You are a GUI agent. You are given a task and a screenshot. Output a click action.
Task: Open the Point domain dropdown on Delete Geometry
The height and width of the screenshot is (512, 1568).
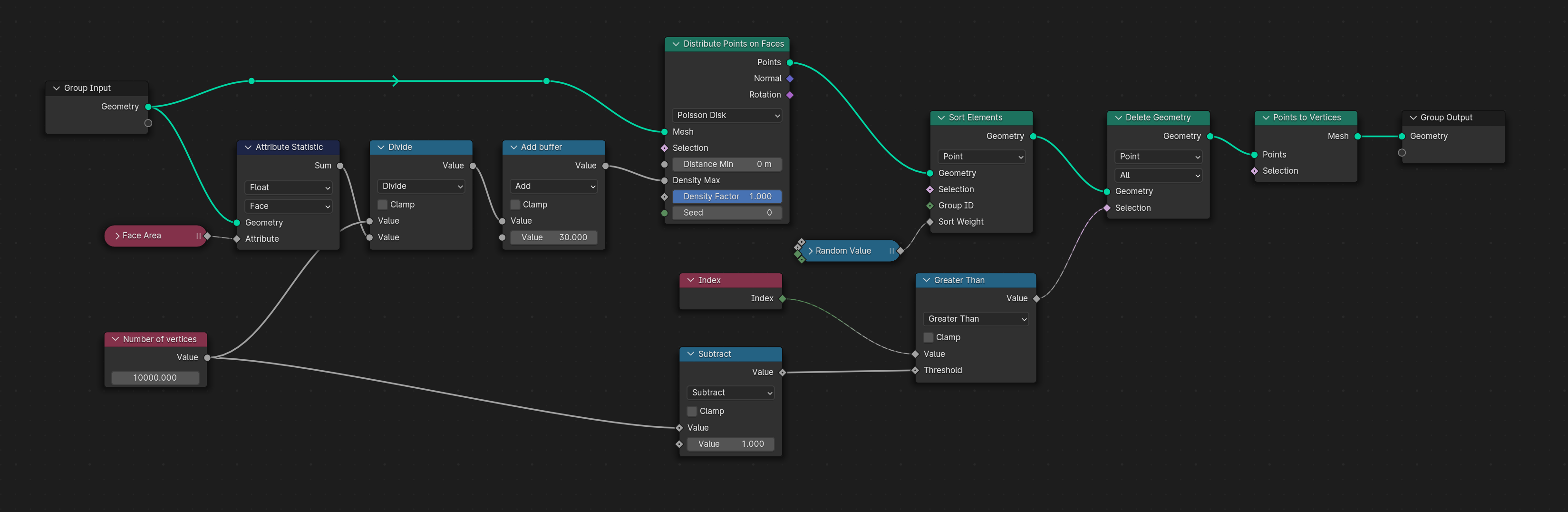pyautogui.click(x=1158, y=156)
